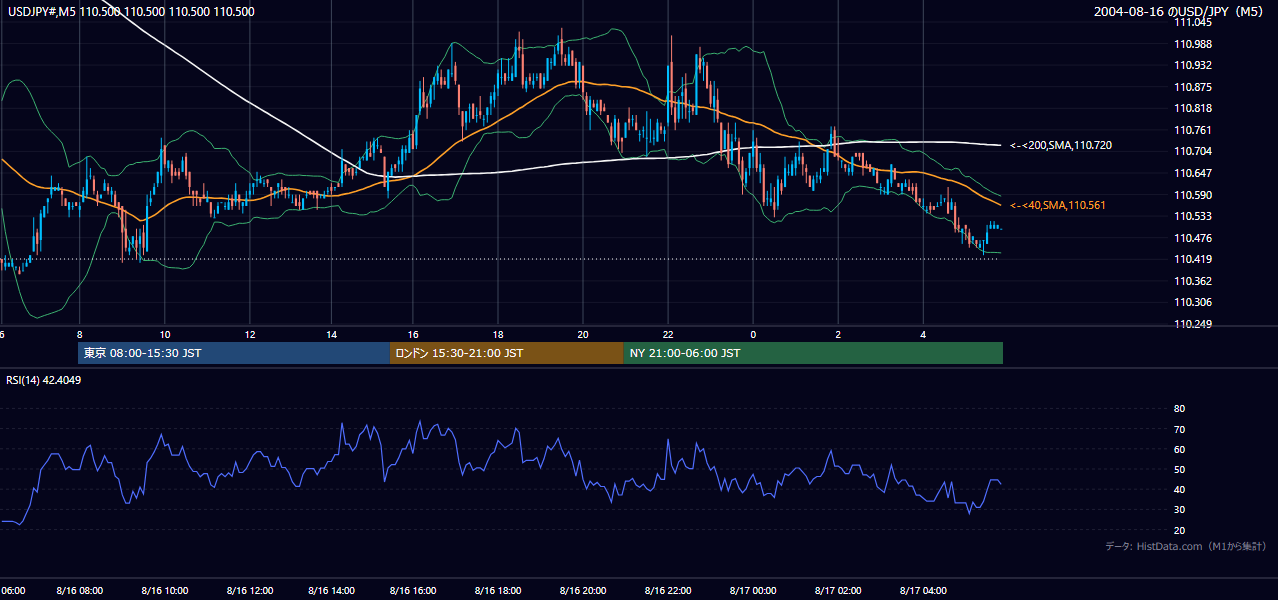Click the 110.249 price axis label
Image resolution: width=1278 pixels, height=600 pixels.
click(1194, 324)
